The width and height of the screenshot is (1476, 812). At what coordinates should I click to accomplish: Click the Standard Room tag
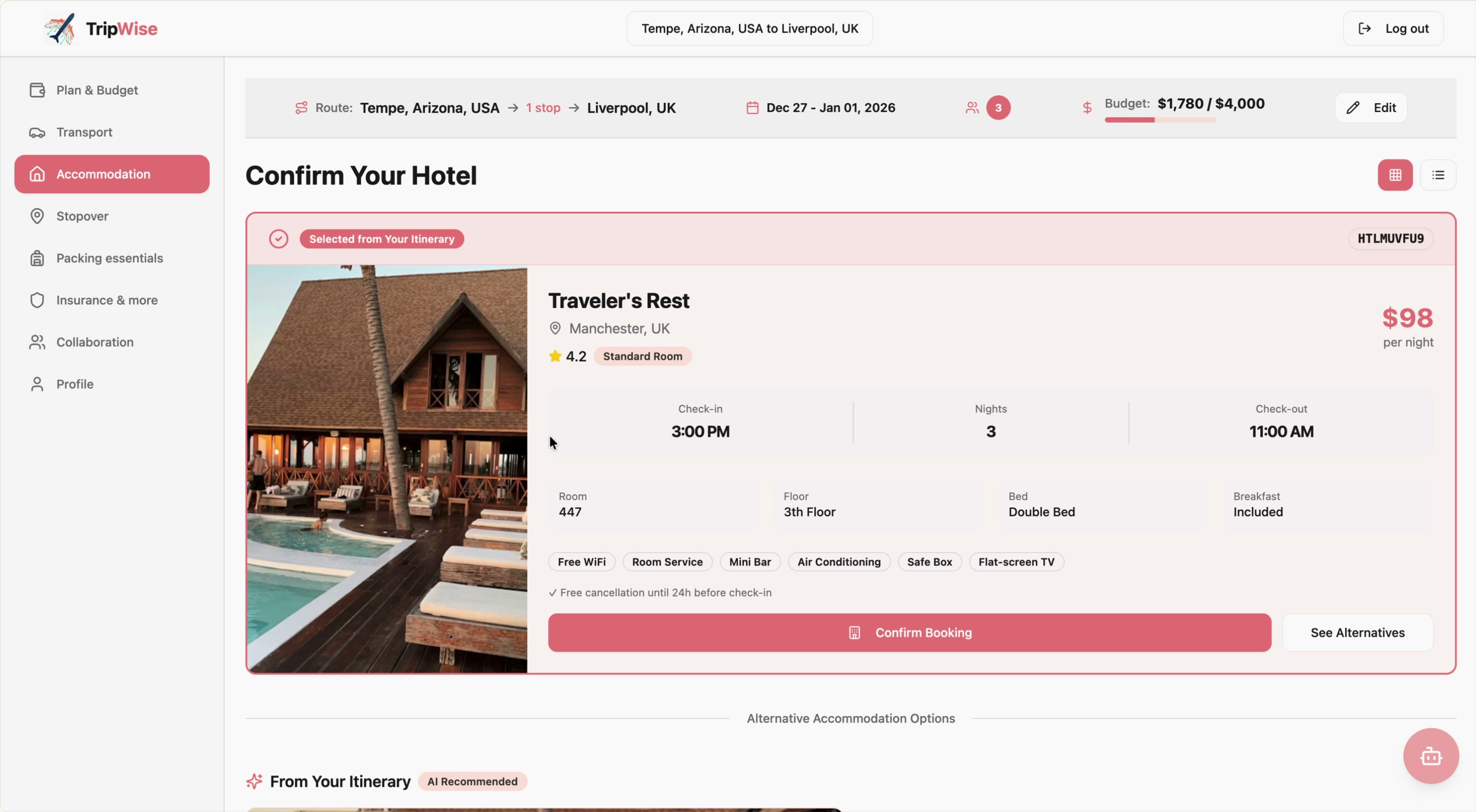pyautogui.click(x=642, y=356)
